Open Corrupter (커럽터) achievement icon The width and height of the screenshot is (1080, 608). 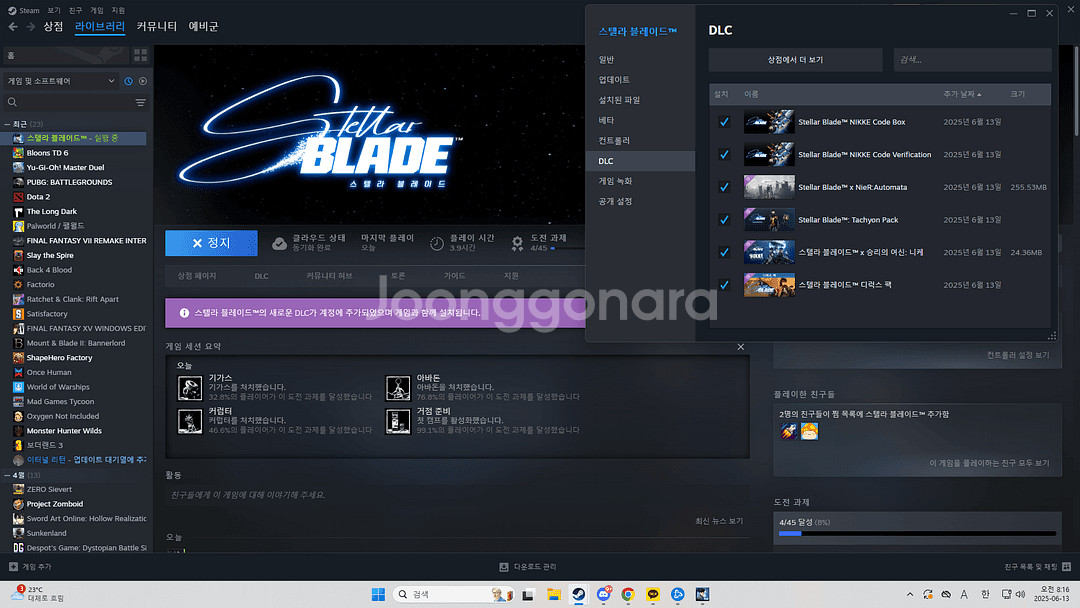[x=190, y=421]
